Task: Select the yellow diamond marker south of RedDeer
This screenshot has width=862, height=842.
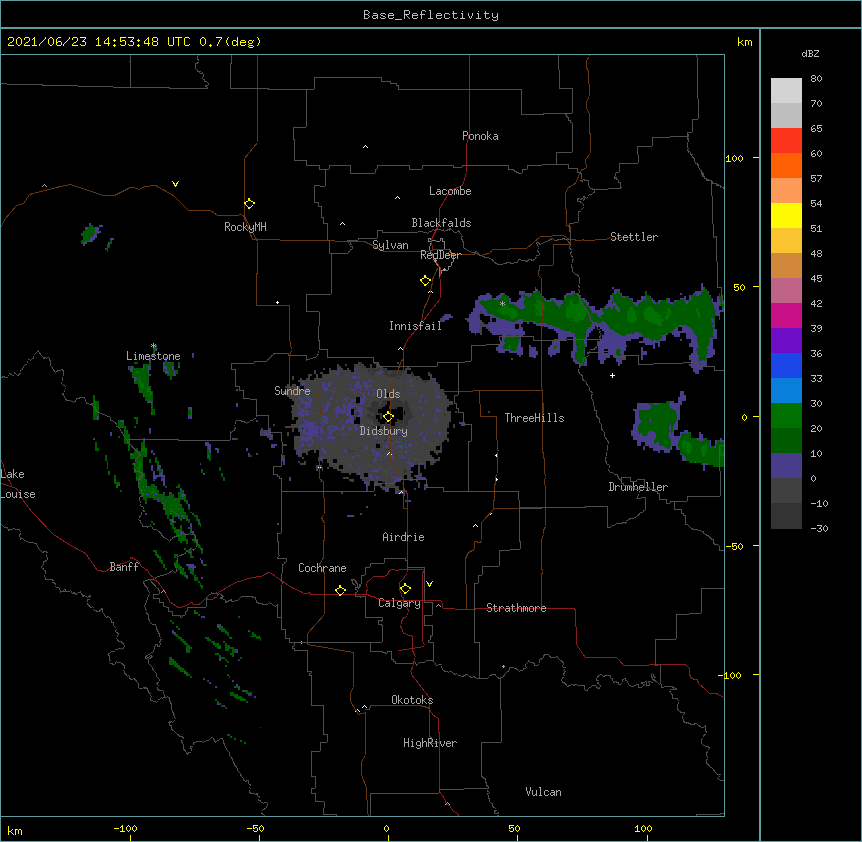Action: (x=425, y=280)
